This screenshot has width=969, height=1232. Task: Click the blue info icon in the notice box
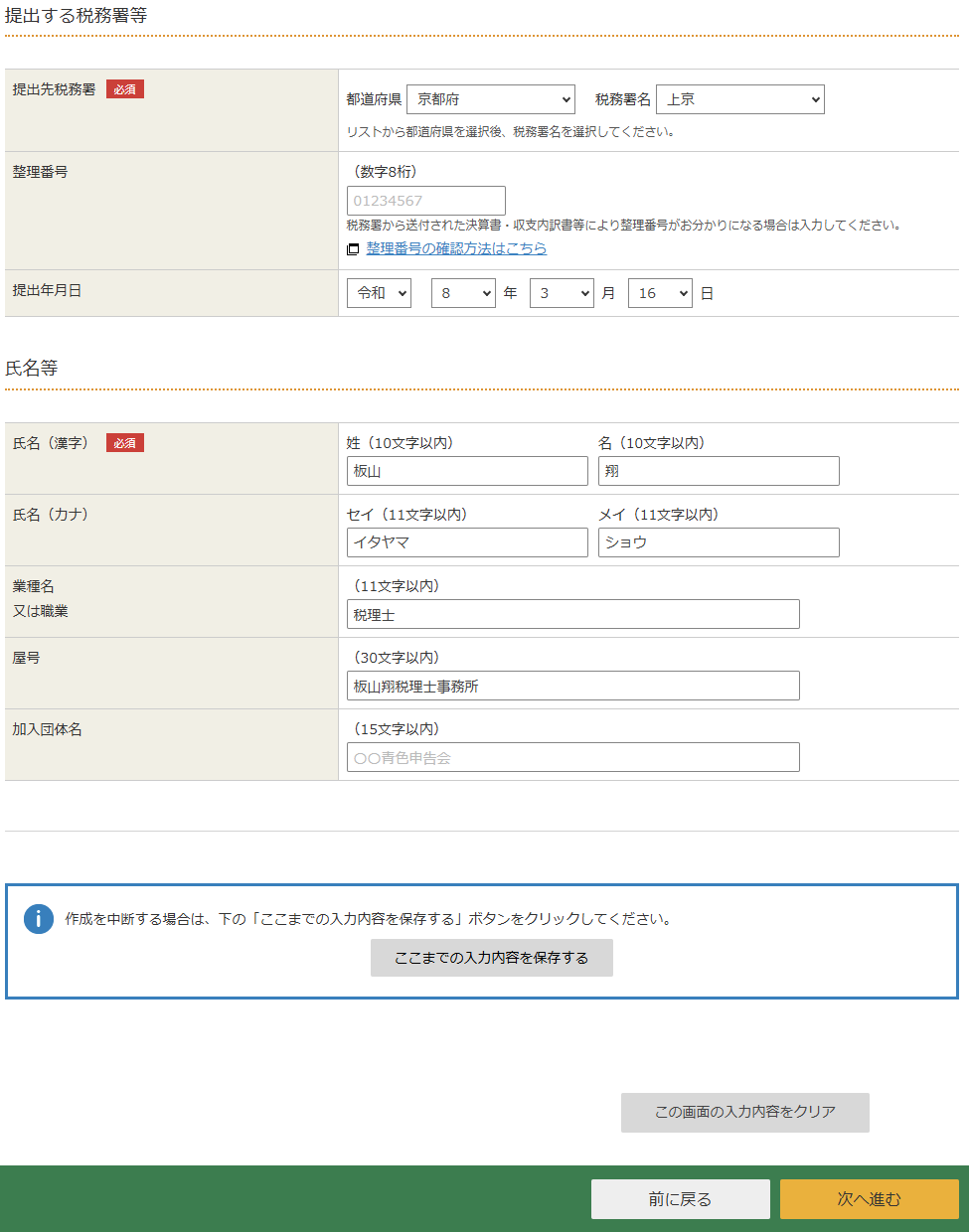click(39, 918)
